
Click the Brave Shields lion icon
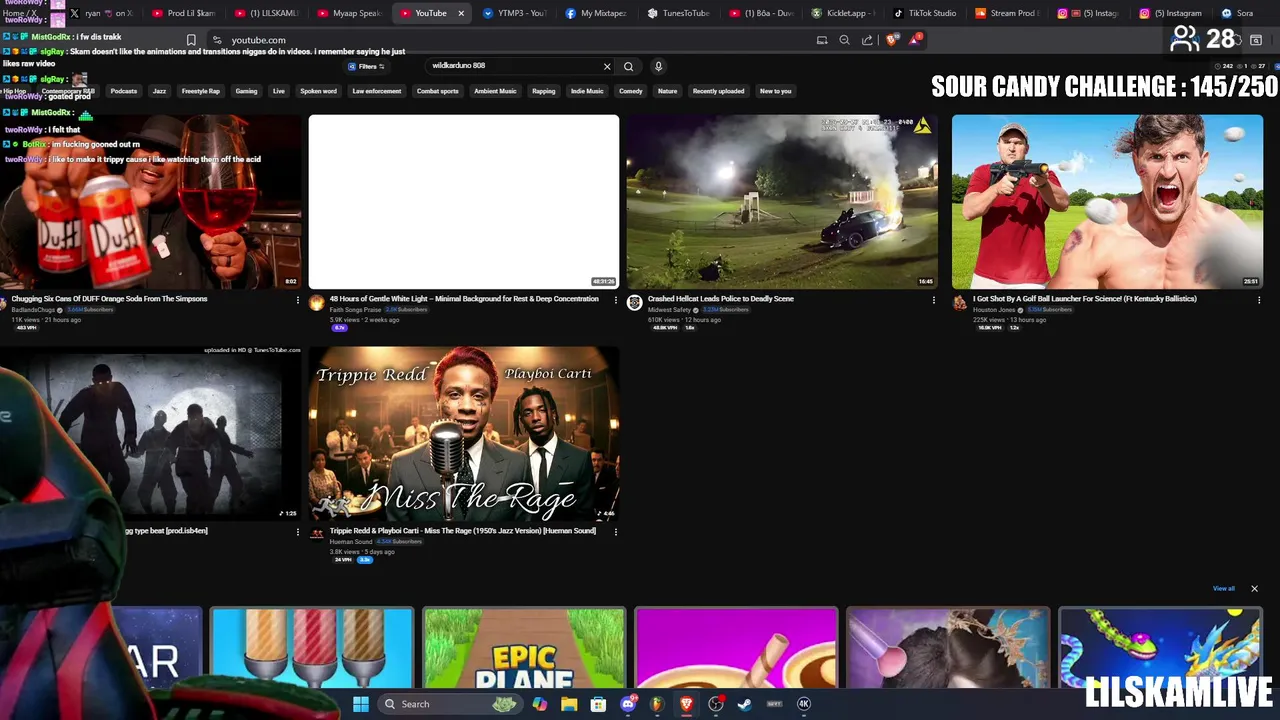[x=892, y=40]
